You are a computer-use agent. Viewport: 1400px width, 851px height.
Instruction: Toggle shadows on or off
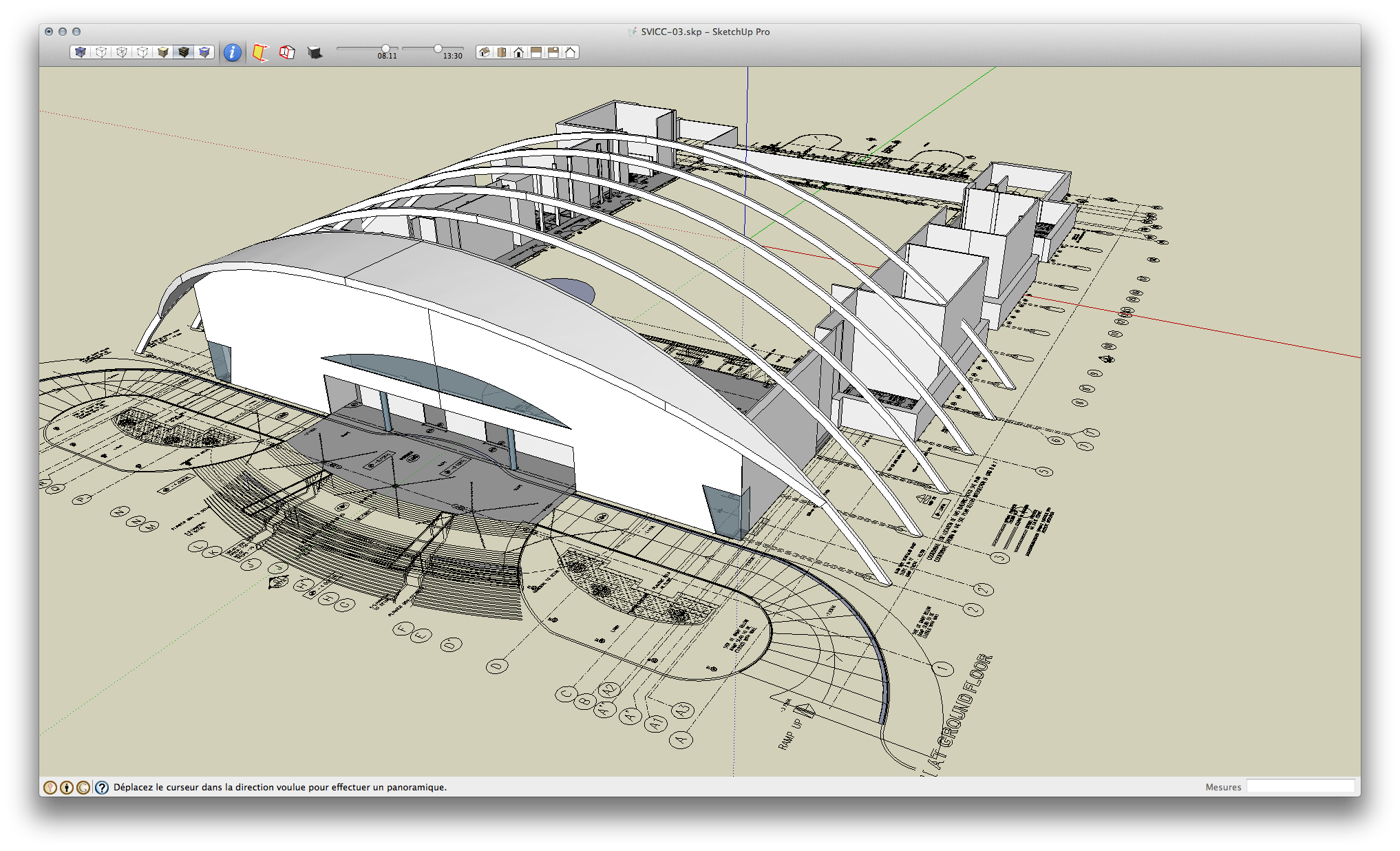pyautogui.click(x=315, y=52)
